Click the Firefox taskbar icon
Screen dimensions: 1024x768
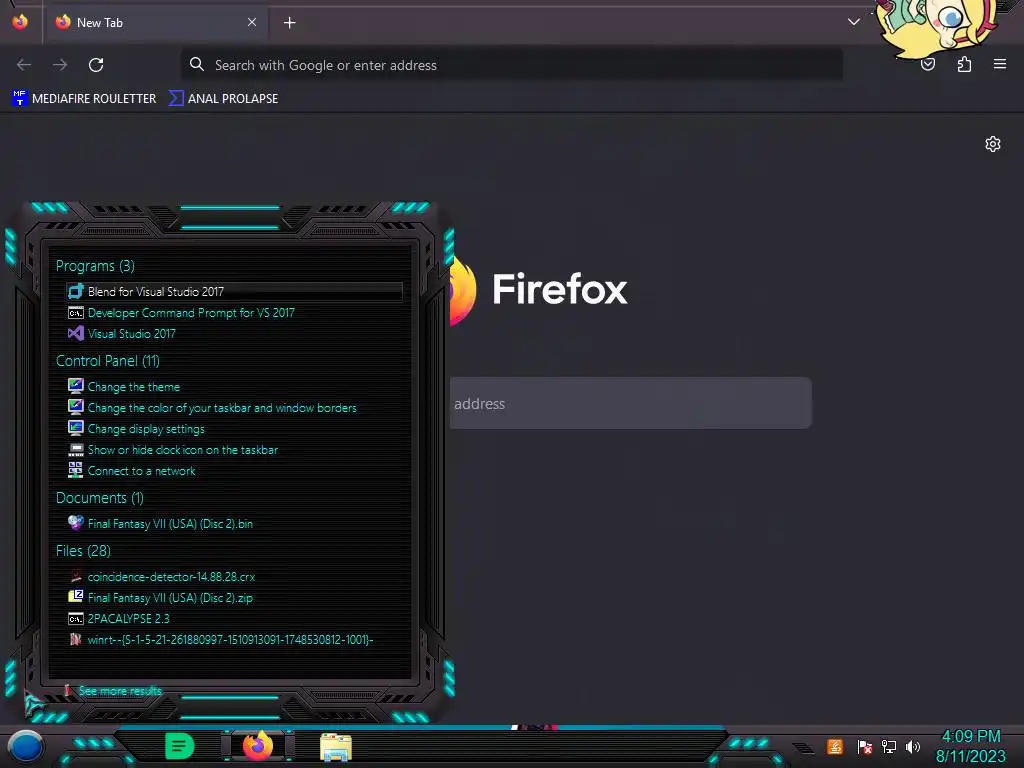click(257, 746)
